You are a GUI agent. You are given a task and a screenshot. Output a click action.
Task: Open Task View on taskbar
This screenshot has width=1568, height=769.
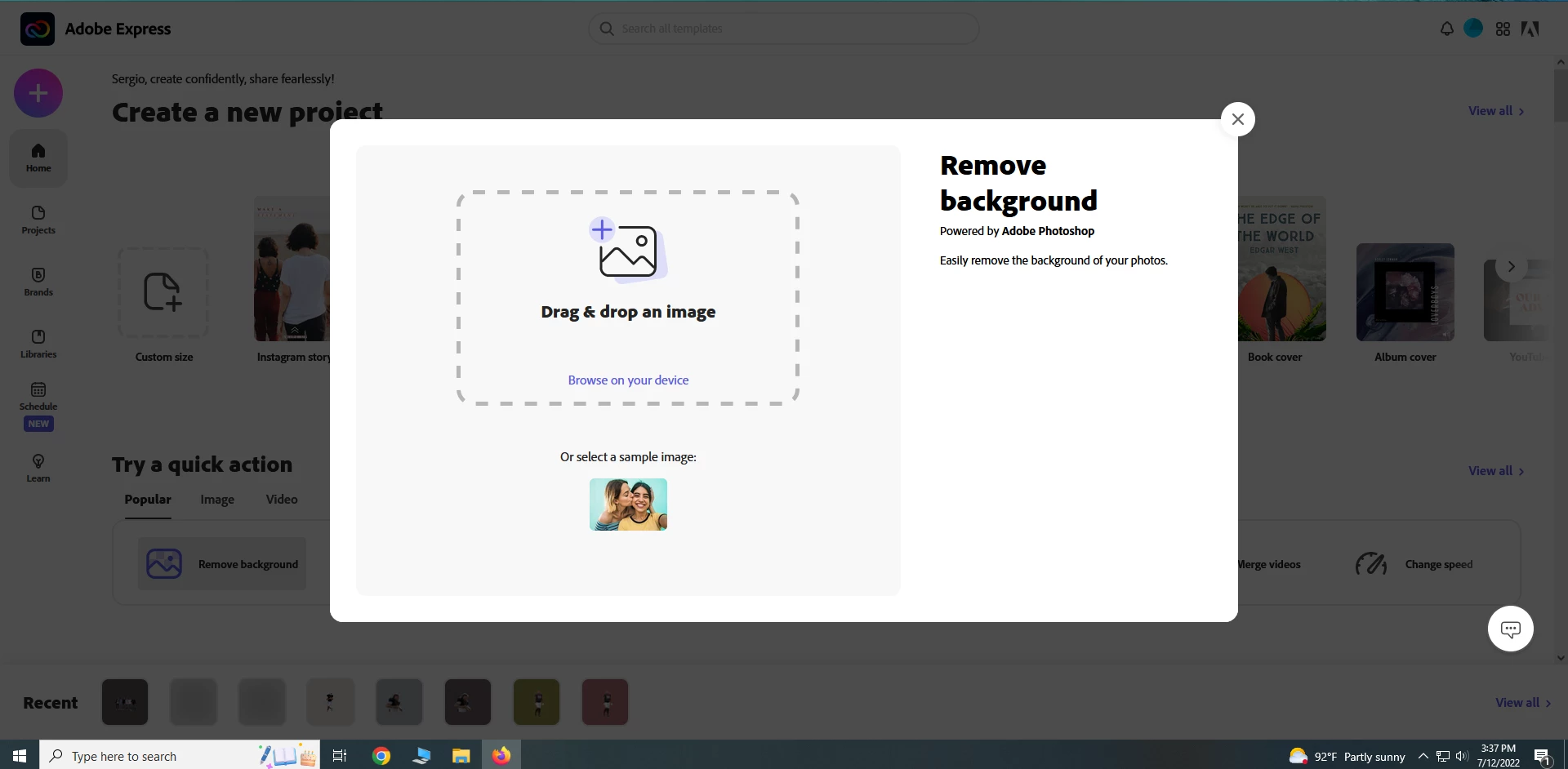click(x=340, y=756)
